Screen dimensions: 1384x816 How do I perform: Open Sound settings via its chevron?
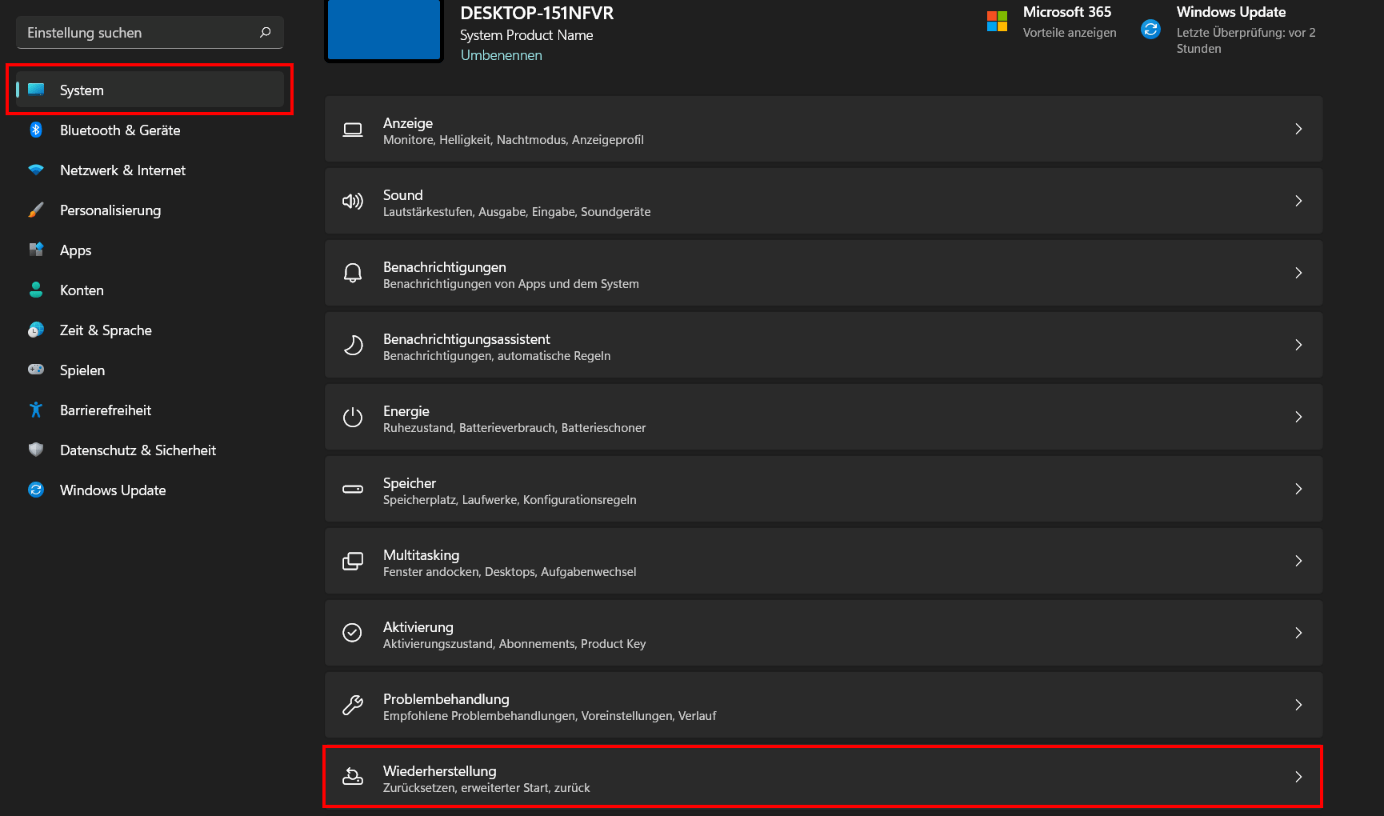tap(1298, 201)
